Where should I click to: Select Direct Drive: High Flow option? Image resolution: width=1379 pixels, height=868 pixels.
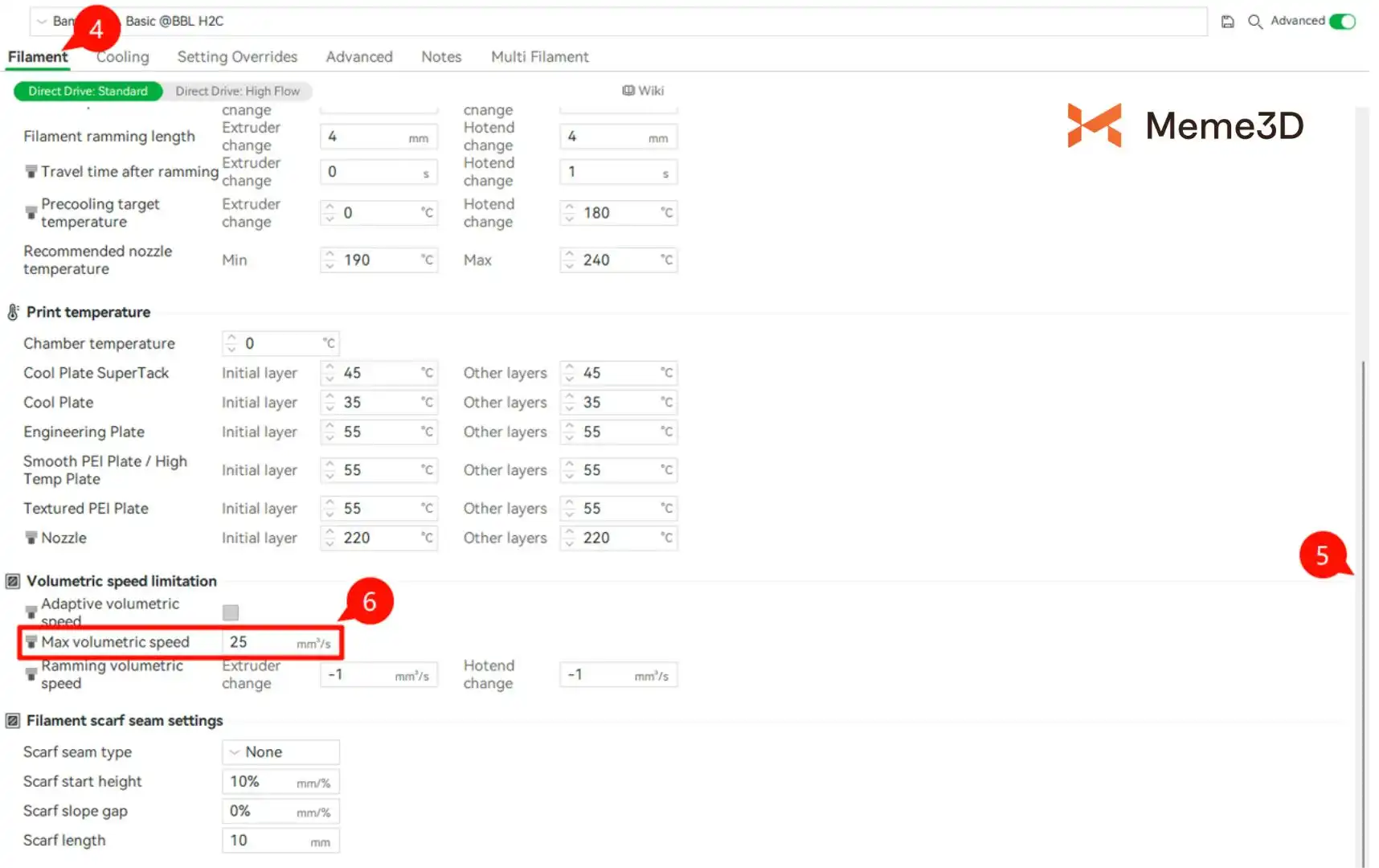pos(237,92)
